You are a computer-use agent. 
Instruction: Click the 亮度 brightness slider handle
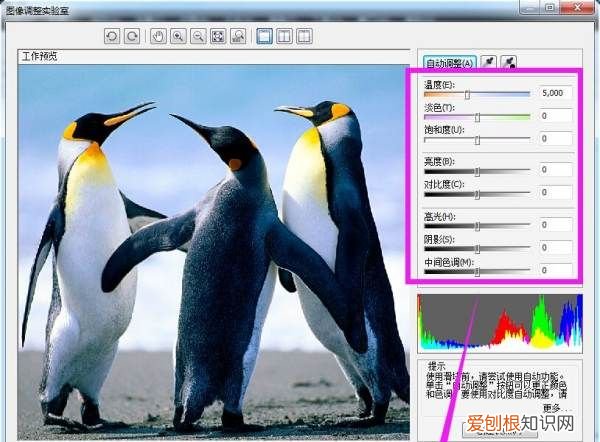(x=477, y=171)
